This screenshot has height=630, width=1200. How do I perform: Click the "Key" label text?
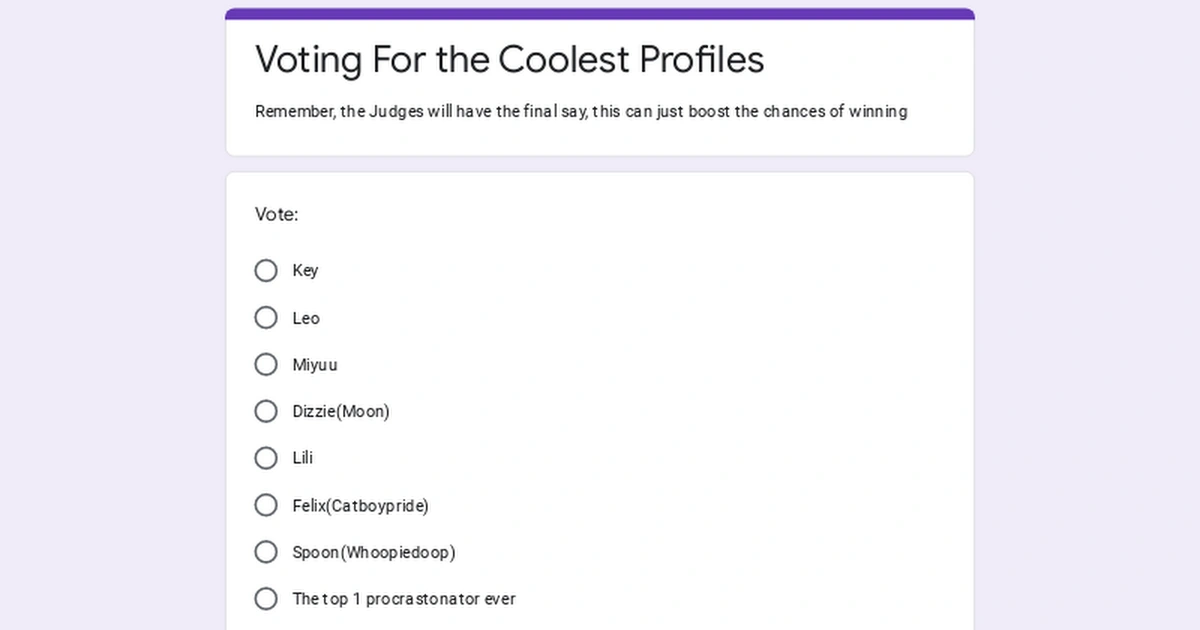pos(306,270)
